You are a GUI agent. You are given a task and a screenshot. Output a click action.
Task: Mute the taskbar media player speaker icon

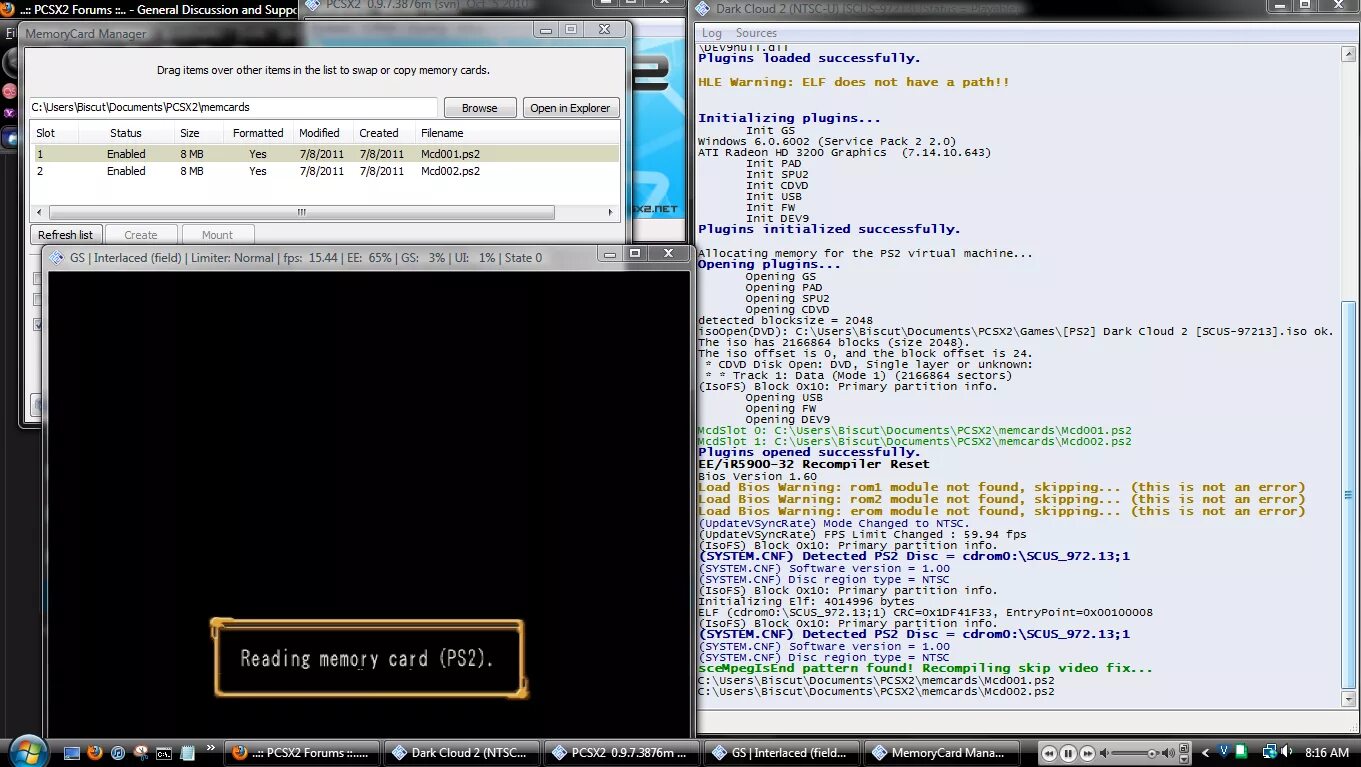1105,753
